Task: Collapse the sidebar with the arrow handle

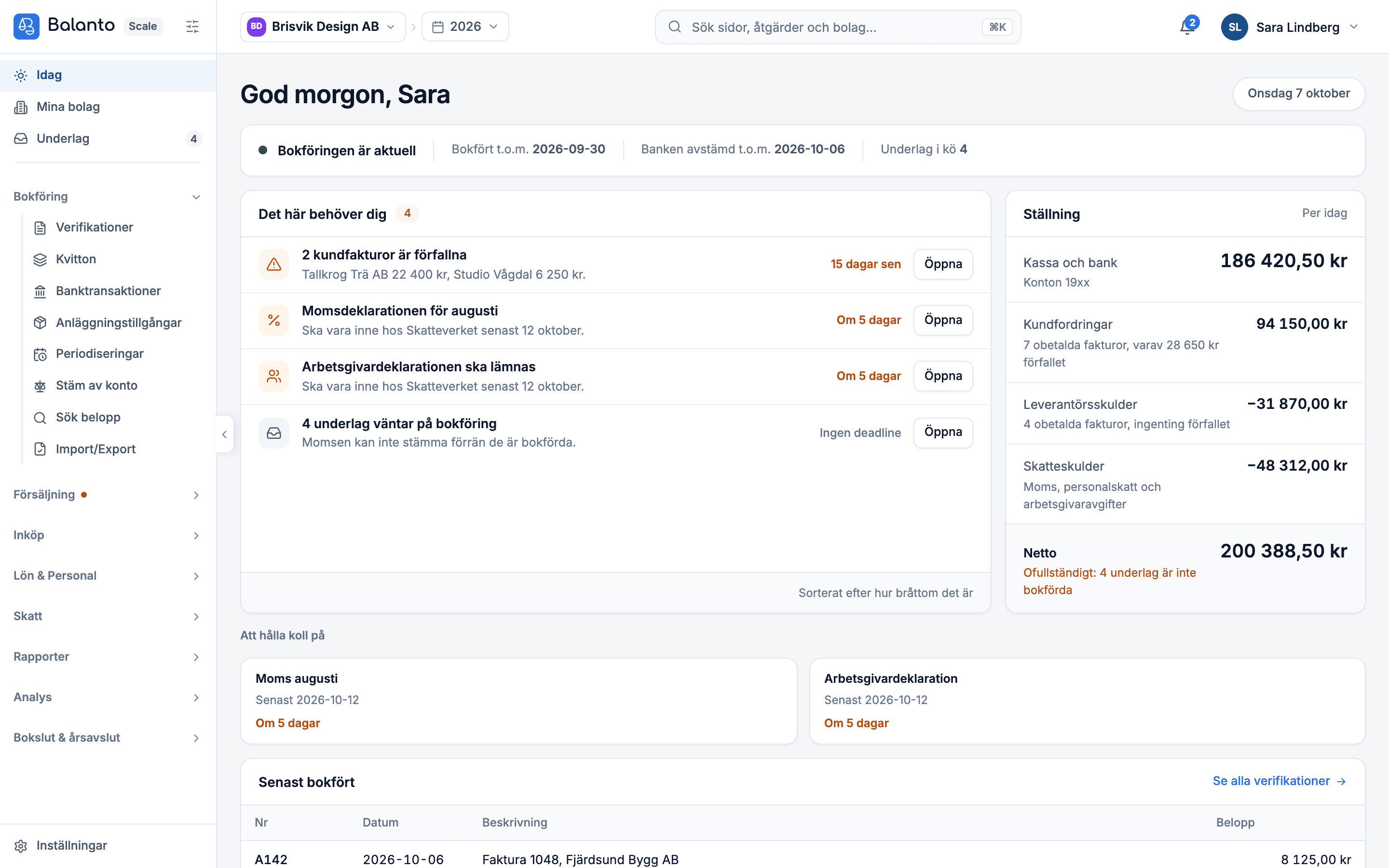Action: pyautogui.click(x=224, y=434)
